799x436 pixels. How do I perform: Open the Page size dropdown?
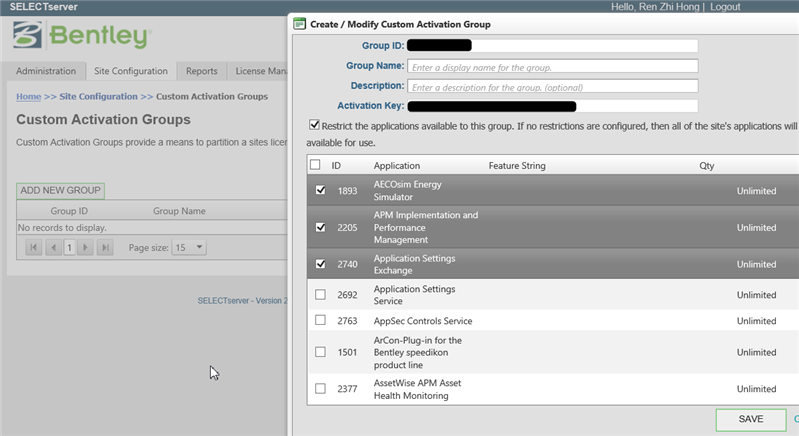(189, 247)
